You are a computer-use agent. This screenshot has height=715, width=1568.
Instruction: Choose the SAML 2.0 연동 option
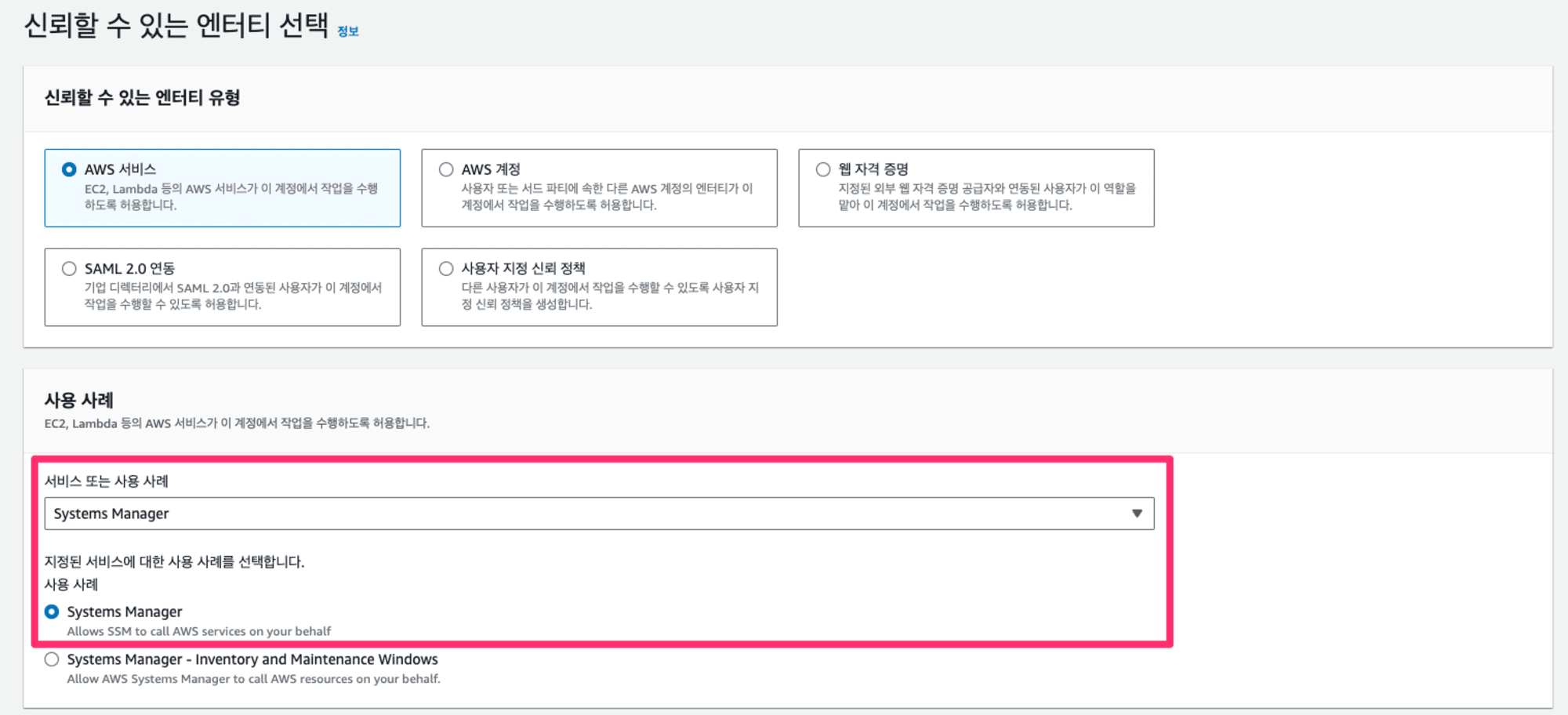tap(69, 269)
